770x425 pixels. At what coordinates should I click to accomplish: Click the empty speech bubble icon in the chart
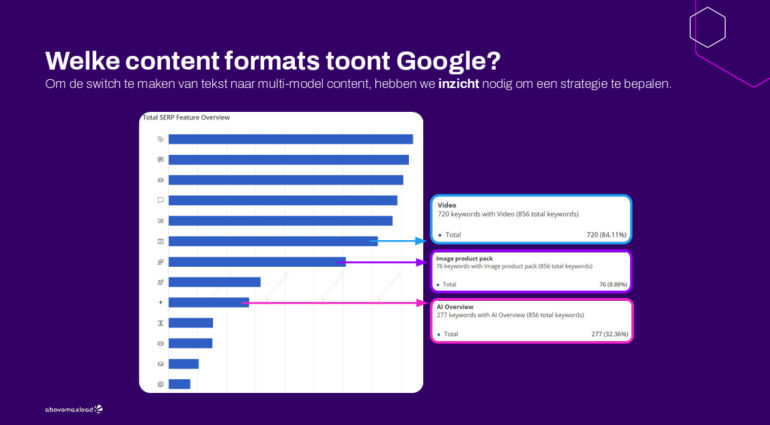tap(160, 200)
